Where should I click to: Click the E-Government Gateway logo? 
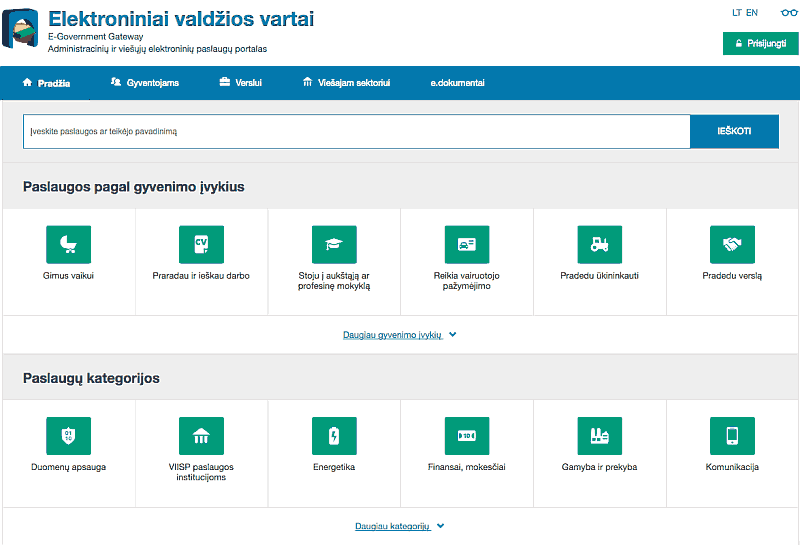point(20,28)
